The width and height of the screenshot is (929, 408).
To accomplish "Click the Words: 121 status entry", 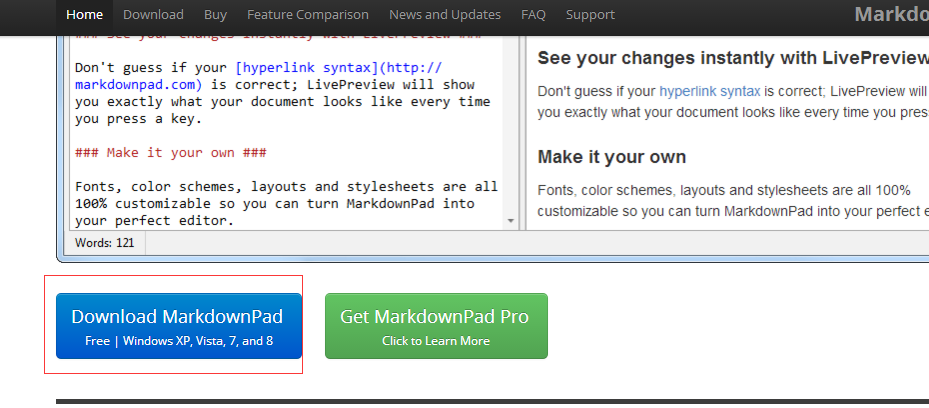I will [x=104, y=243].
